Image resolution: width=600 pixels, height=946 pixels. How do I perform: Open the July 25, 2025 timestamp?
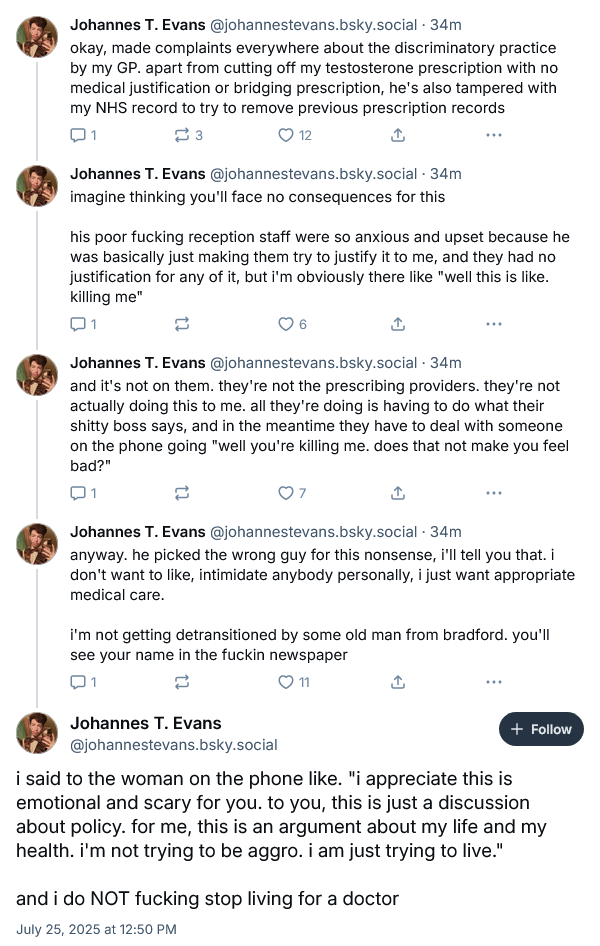tap(95, 929)
